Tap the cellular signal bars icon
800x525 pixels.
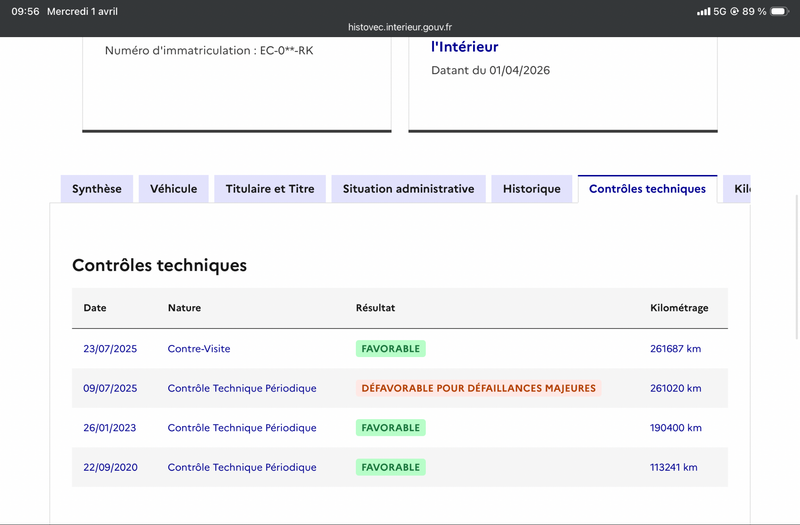[x=704, y=11]
